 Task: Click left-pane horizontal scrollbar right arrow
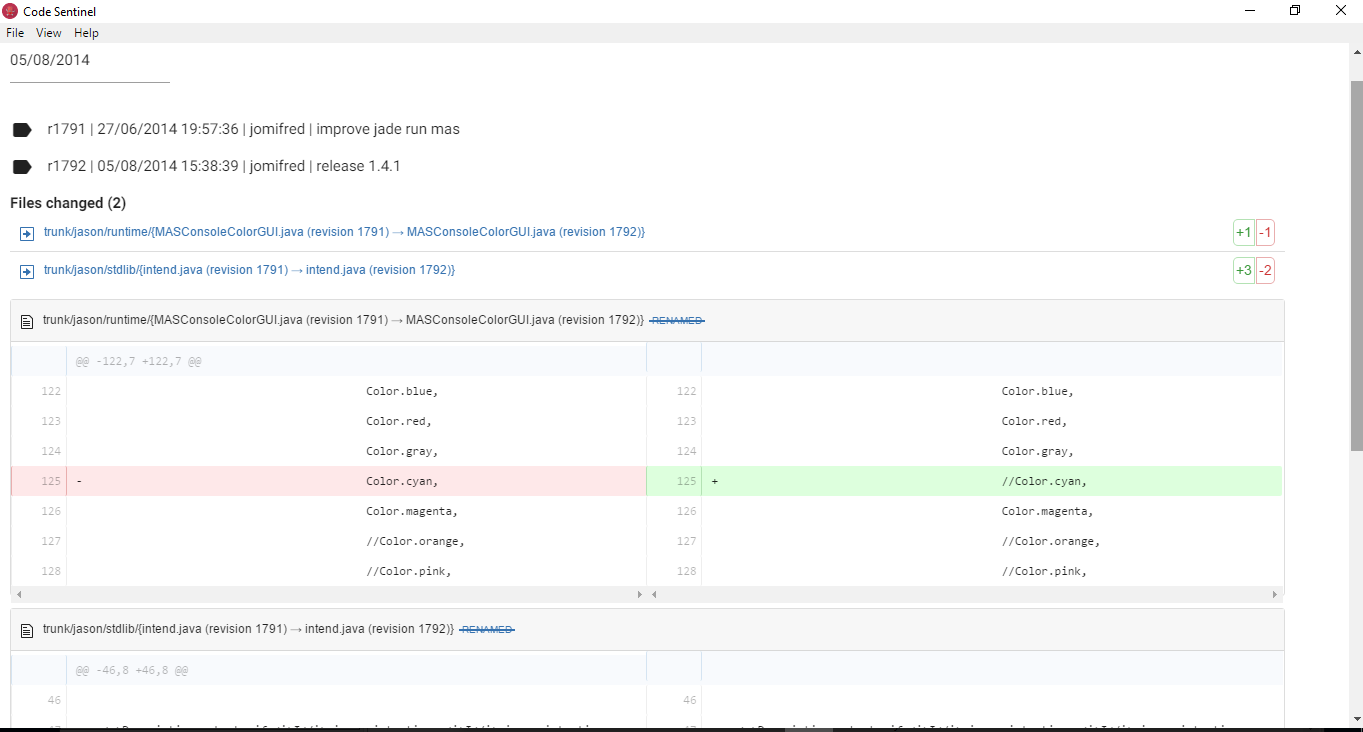640,594
